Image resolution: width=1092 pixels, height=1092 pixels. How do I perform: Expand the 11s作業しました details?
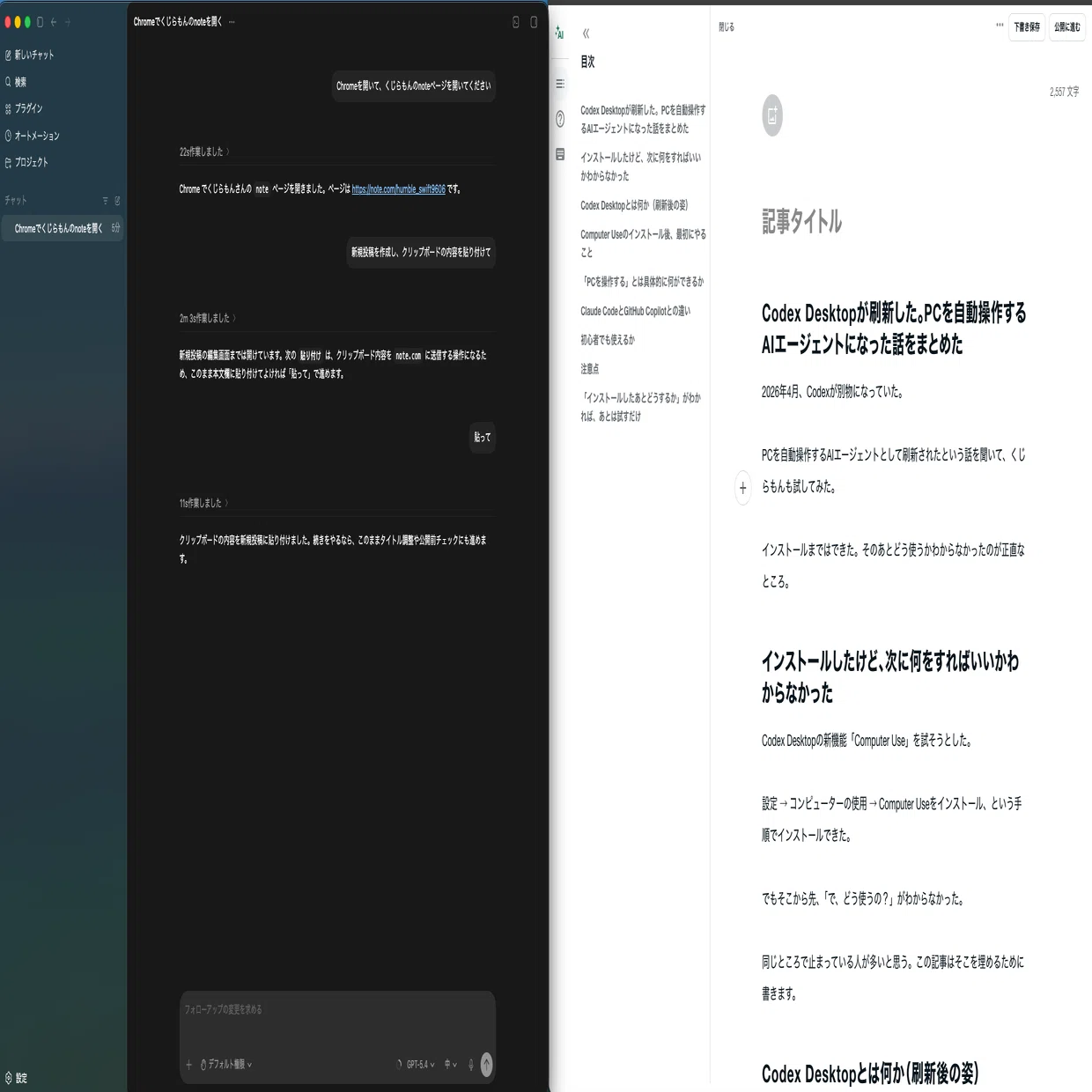click(204, 503)
